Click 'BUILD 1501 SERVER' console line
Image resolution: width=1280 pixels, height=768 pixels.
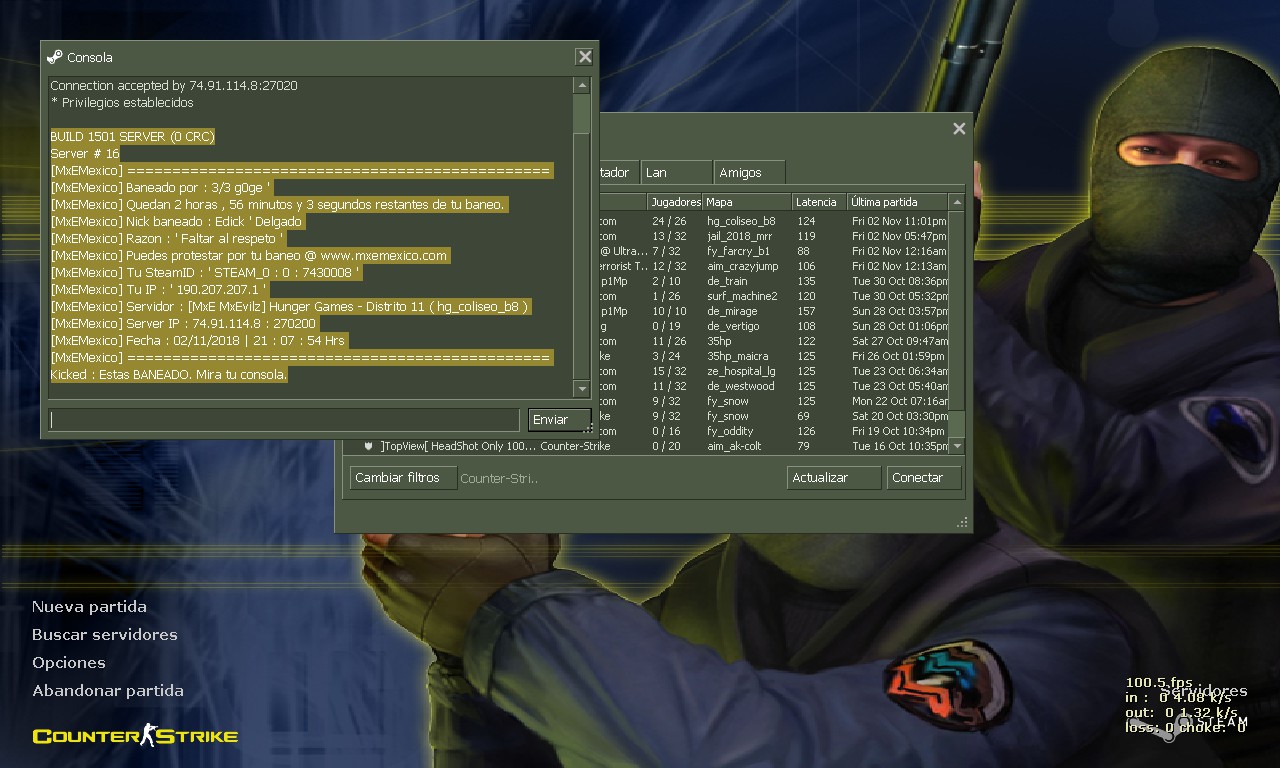pos(132,136)
